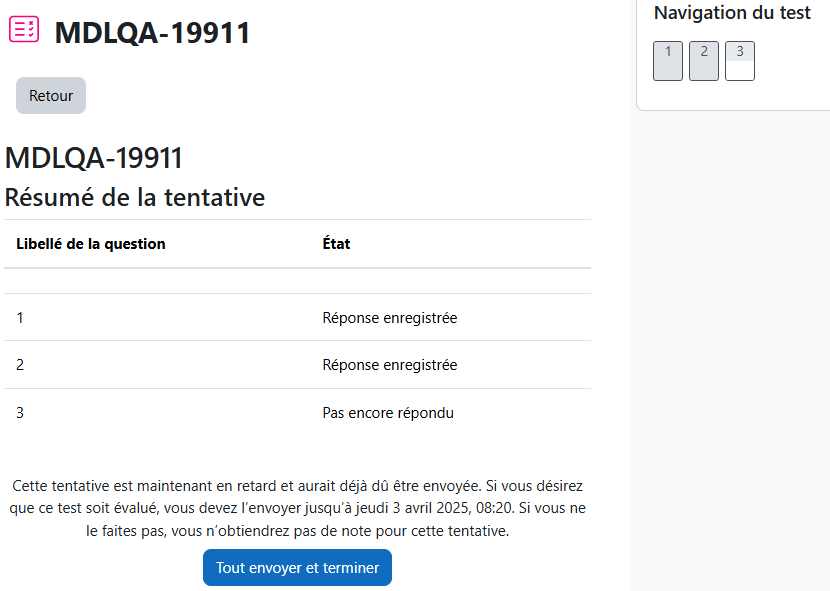Open question 2 from the summary table
830x591 pixels.
tap(20, 365)
